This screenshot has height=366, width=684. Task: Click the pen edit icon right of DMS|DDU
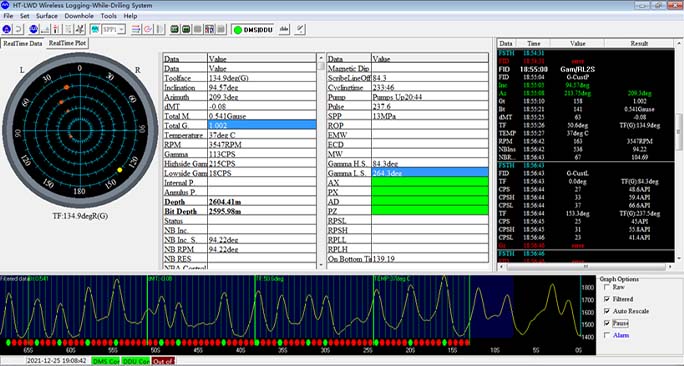(x=300, y=29)
